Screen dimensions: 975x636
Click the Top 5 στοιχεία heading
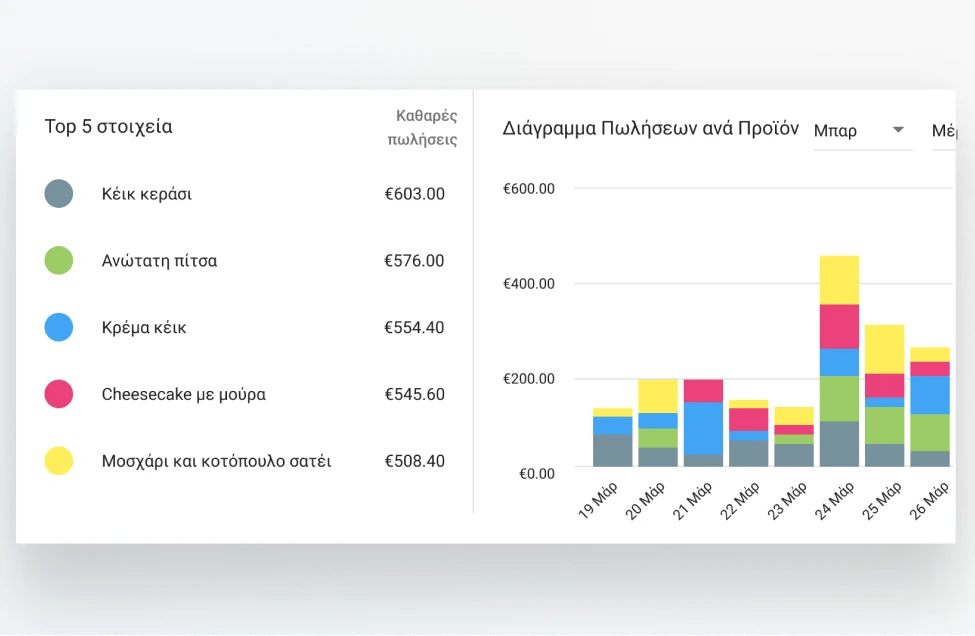107,126
